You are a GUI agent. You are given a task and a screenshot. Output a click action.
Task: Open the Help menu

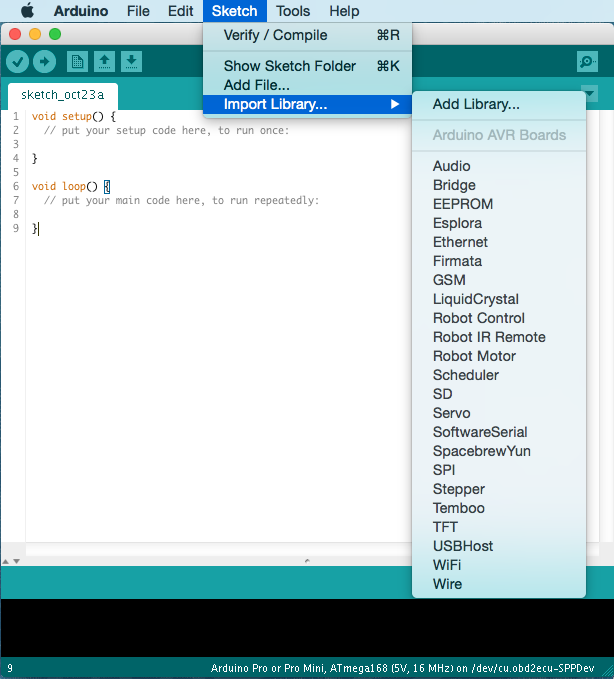(x=344, y=10)
